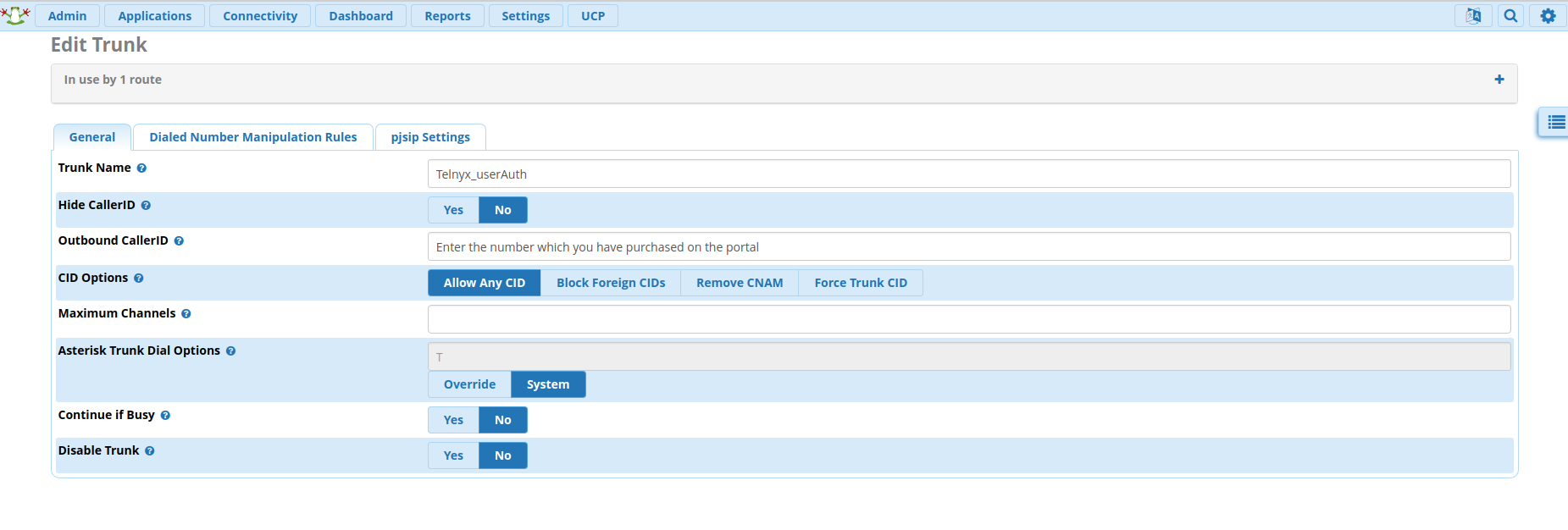This screenshot has width=1568, height=530.
Task: Open the UCP menu
Action: [593, 16]
